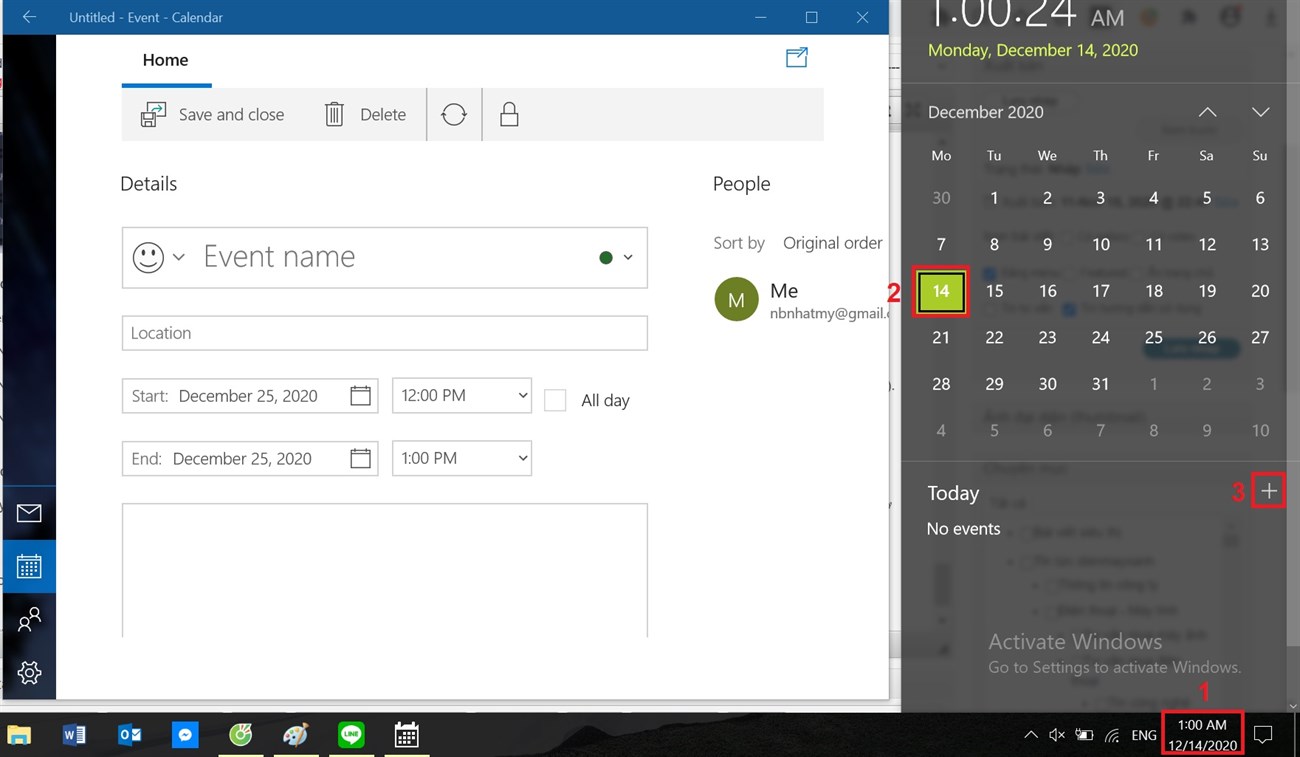Select December 18 in the flyout calendar
The image size is (1300, 757).
(1154, 291)
